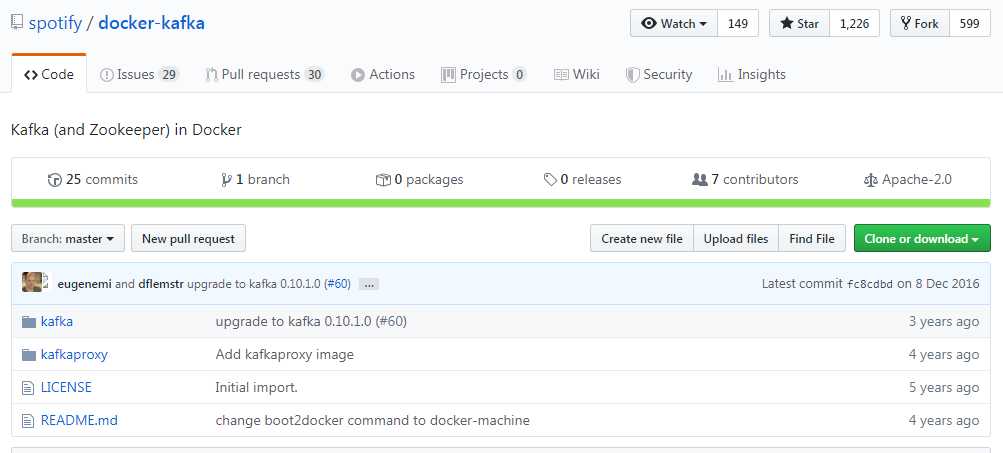Screen dimensions: 1003x453
Task: Open the Apache-2.0 license link
Action: pyautogui.click(x=907, y=180)
